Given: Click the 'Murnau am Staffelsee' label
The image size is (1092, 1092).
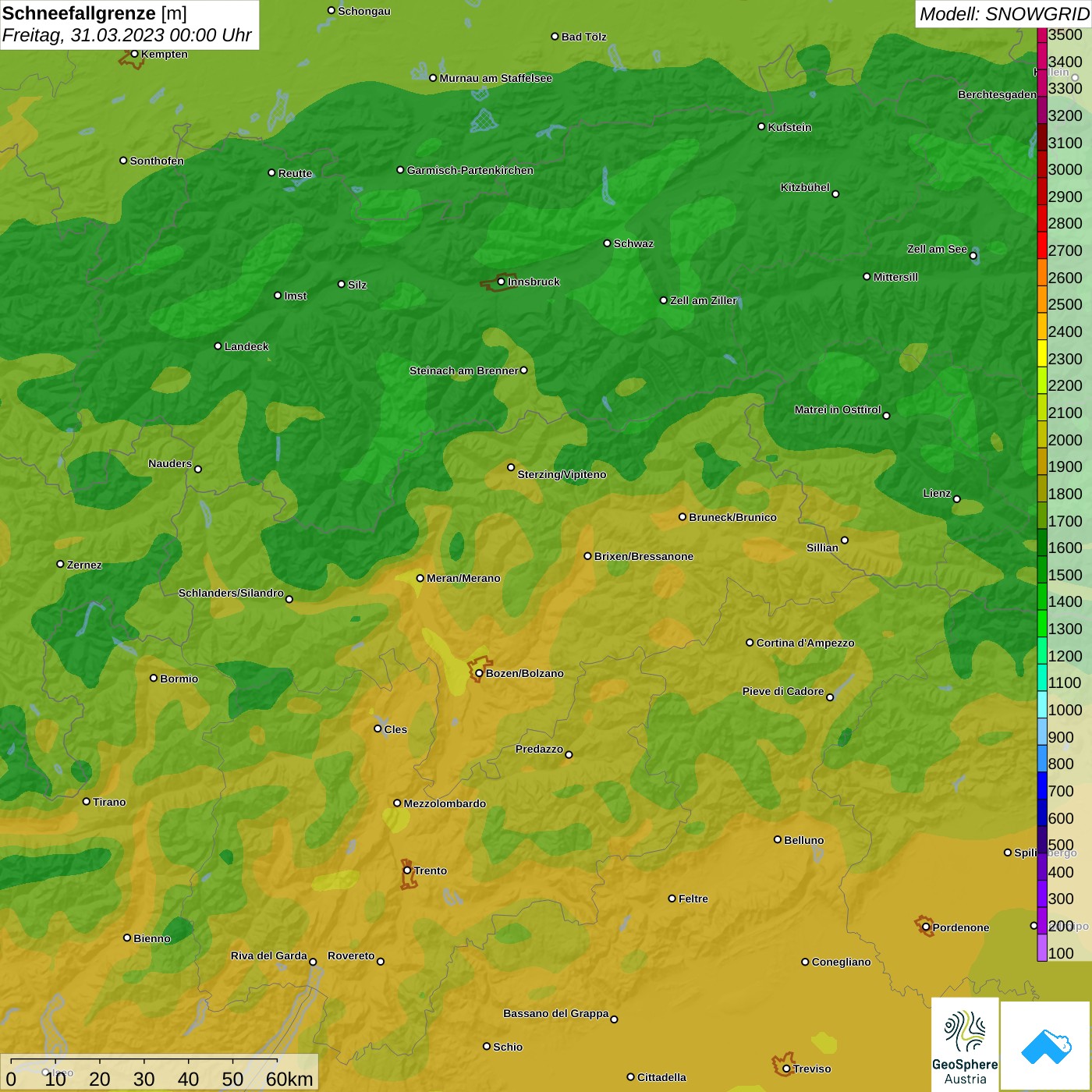Looking at the screenshot, I should pyautogui.click(x=496, y=78).
